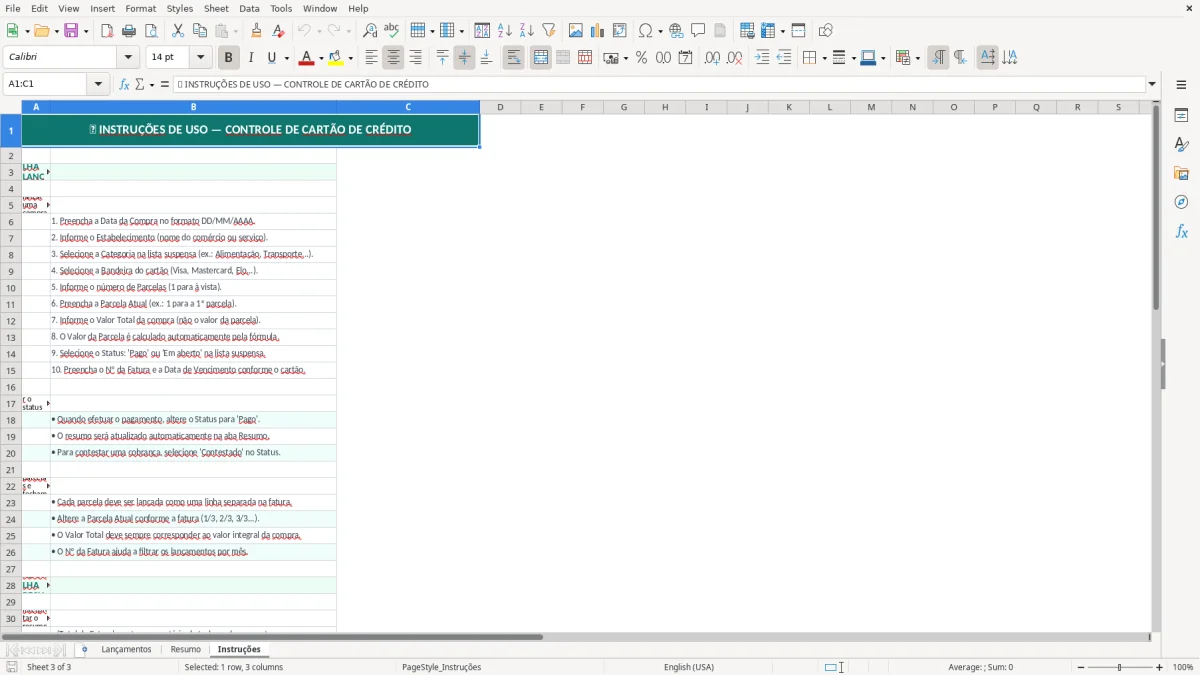Open Find and Replace

coord(370,31)
